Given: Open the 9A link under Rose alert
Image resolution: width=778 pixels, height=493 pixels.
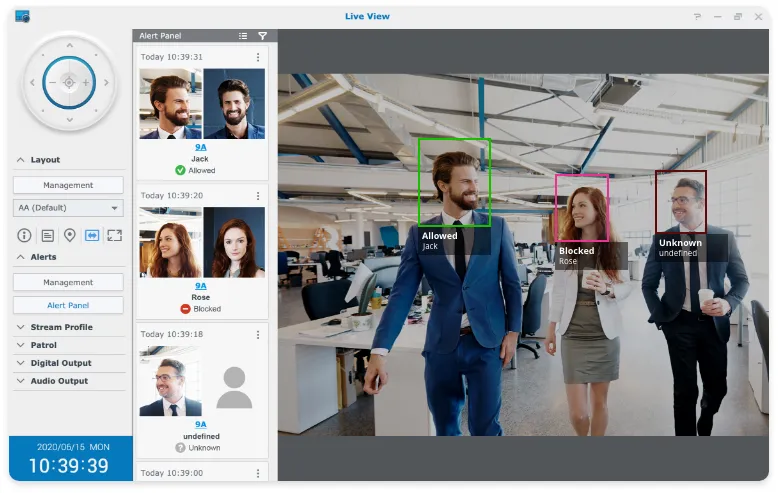Looking at the screenshot, I should pyautogui.click(x=201, y=285).
